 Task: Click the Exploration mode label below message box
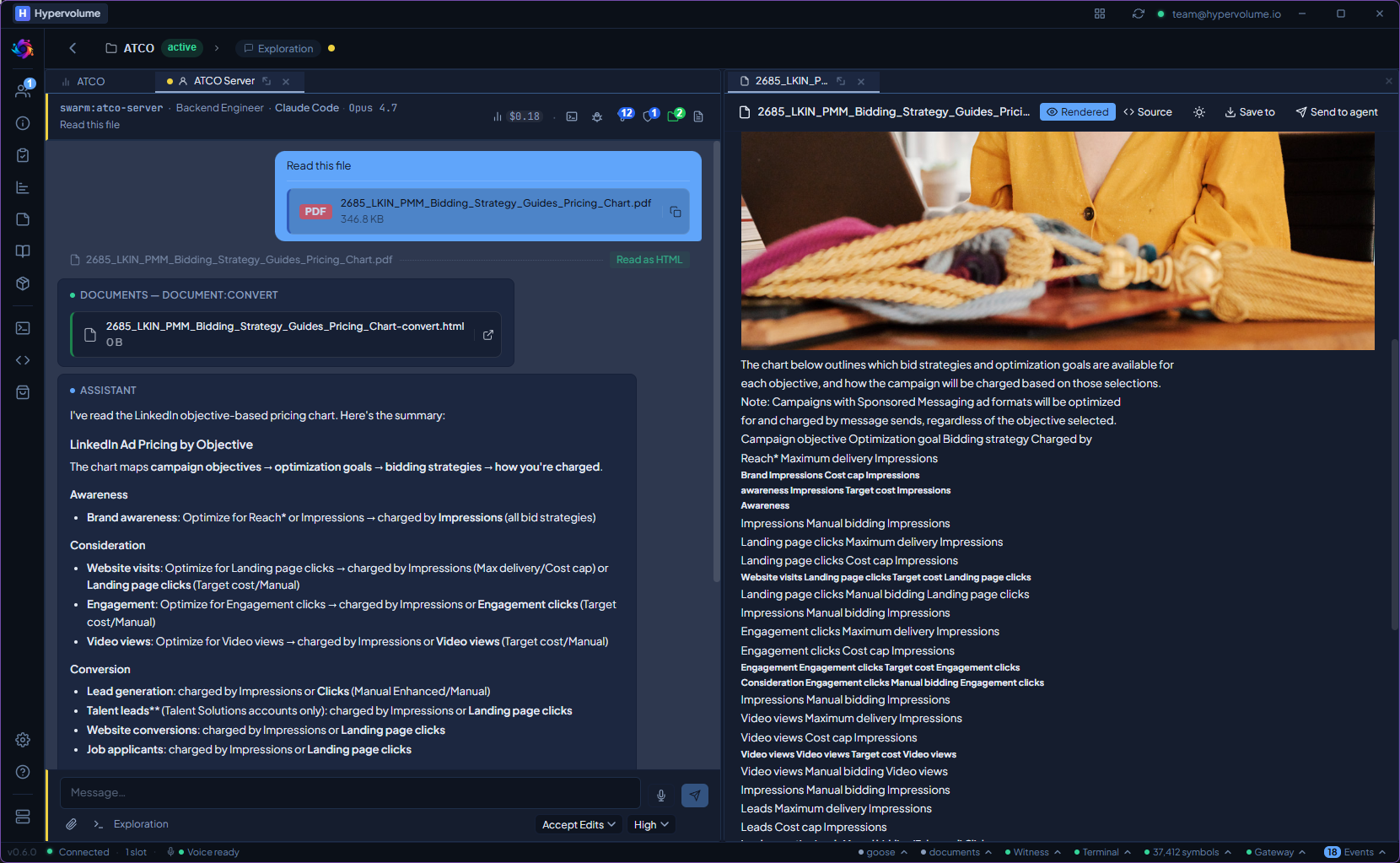click(141, 824)
